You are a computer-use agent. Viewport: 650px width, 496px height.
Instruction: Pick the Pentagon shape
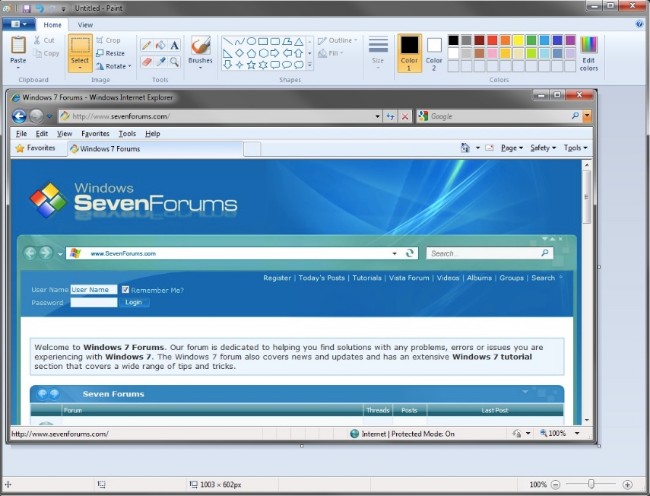[x=251, y=53]
